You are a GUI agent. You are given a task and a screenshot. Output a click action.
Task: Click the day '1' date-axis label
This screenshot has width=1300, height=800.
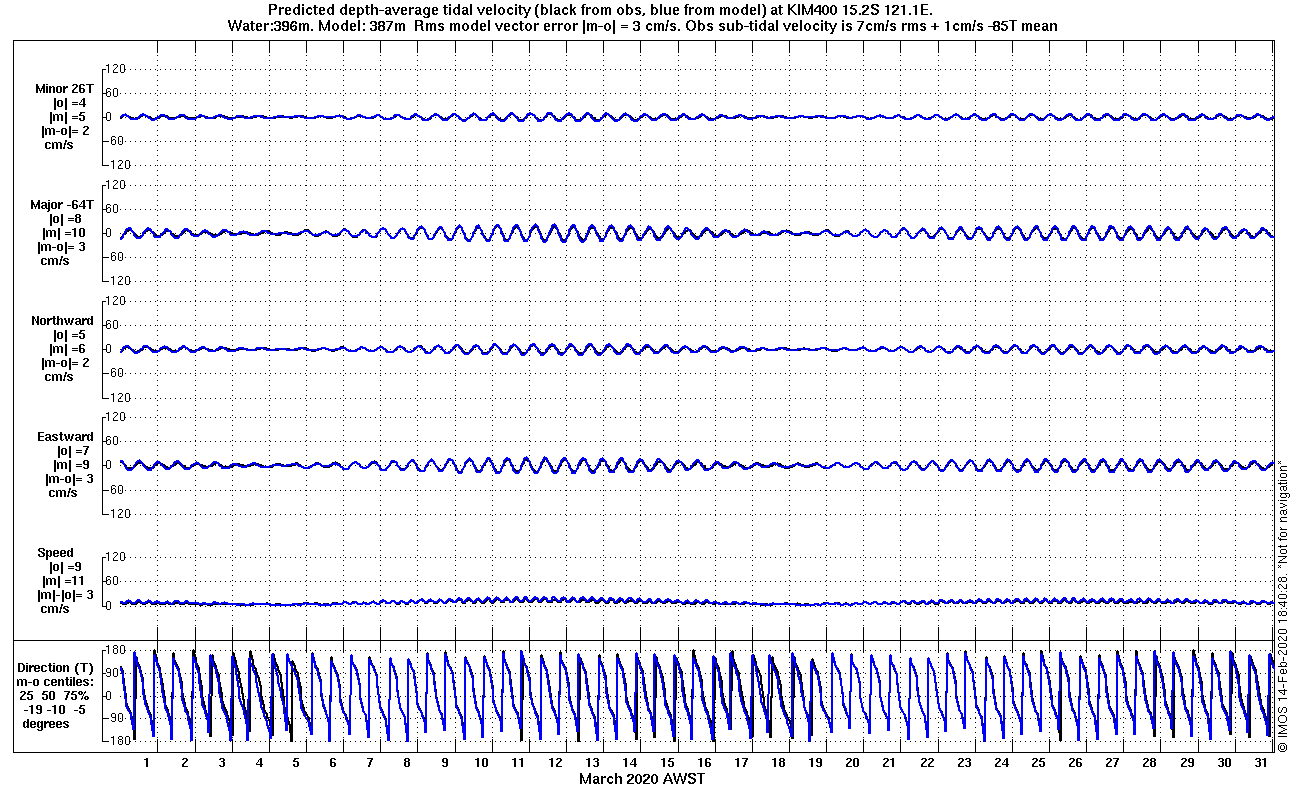click(x=147, y=763)
